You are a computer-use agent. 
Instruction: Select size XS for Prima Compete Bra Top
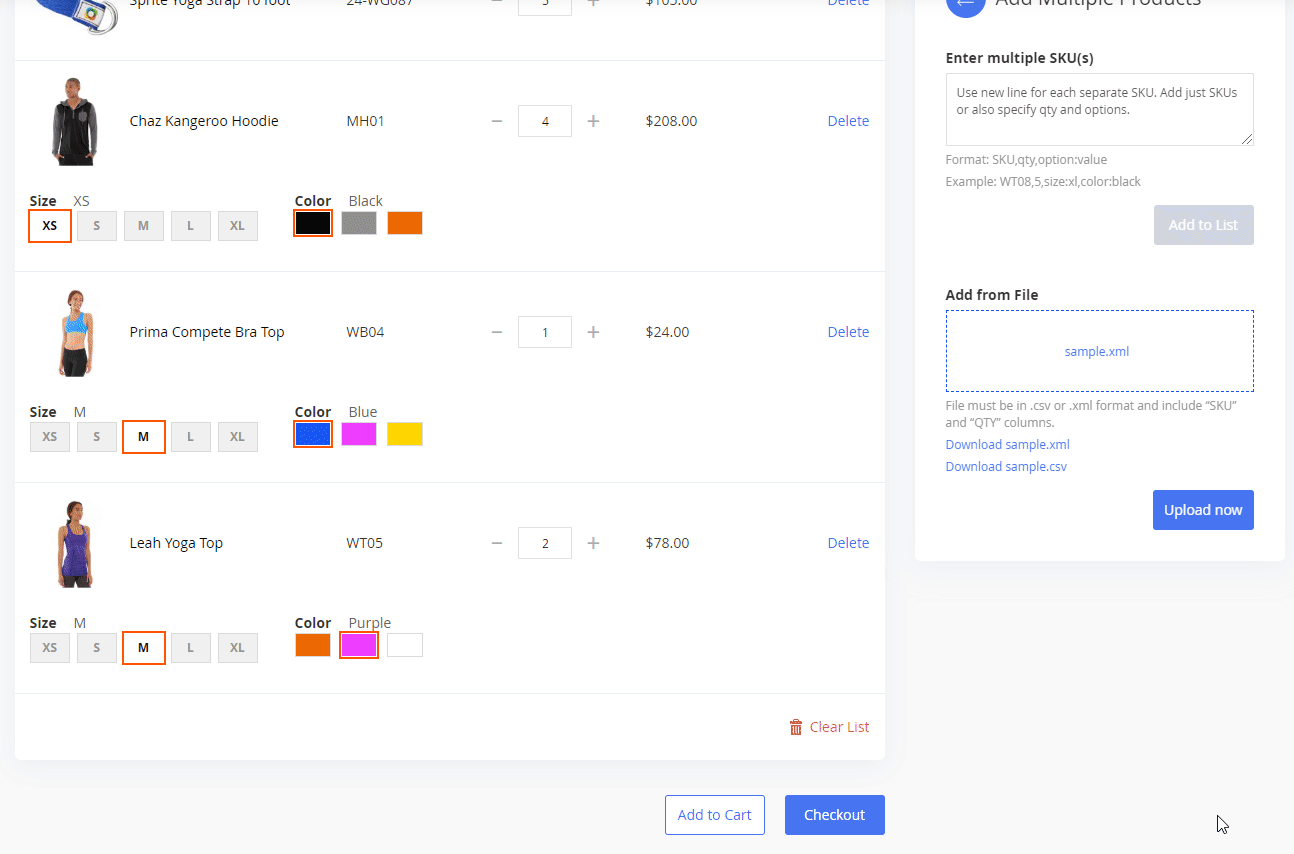[50, 437]
